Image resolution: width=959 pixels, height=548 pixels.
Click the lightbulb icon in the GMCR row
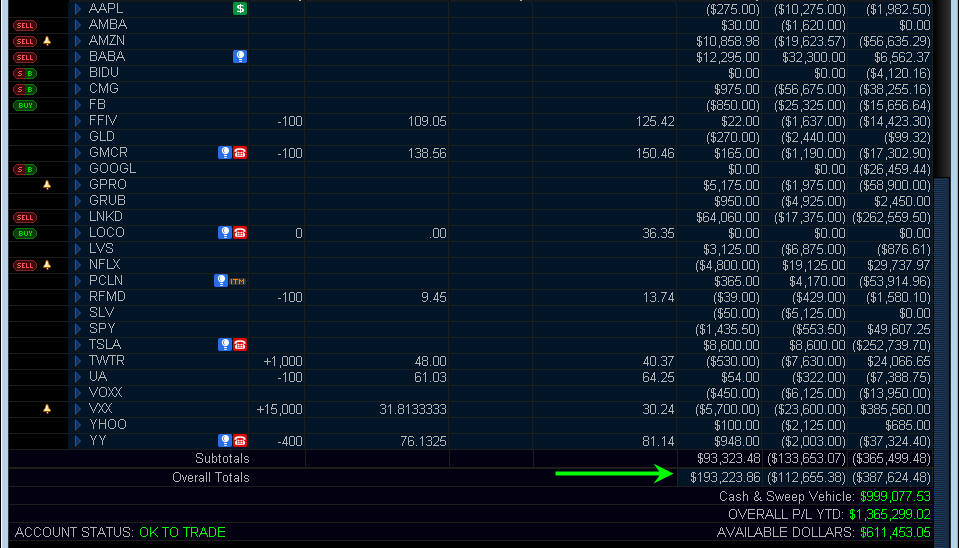(x=224, y=153)
